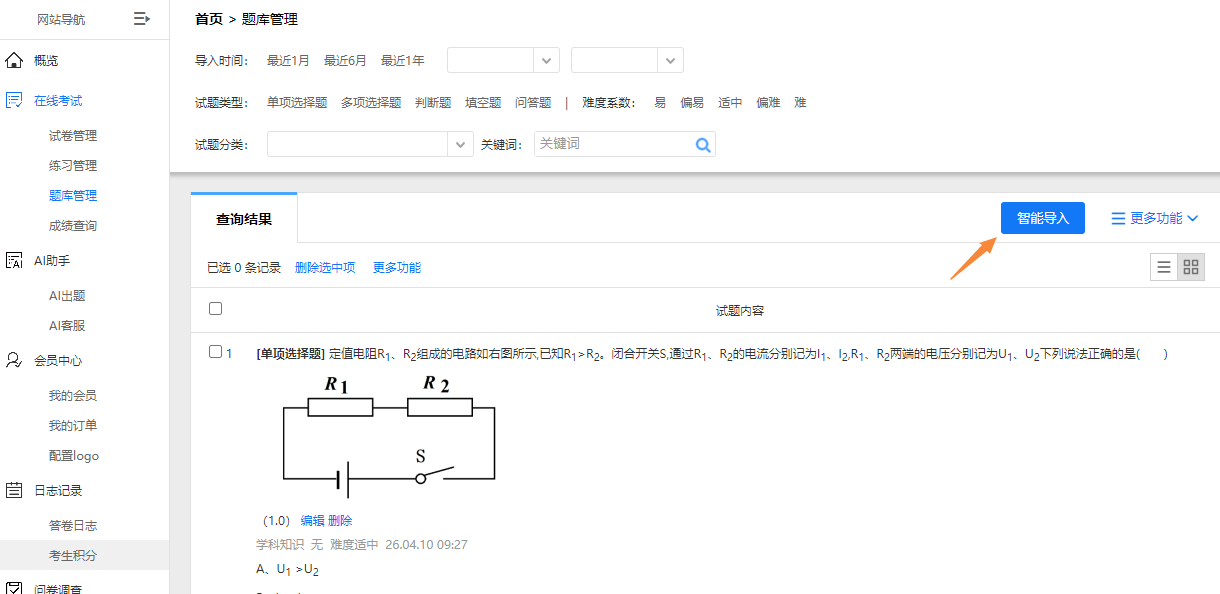This screenshot has height=594, width=1220.
Task: Click the sidebar collapse icon beside 网站导航
Action: pos(140,18)
